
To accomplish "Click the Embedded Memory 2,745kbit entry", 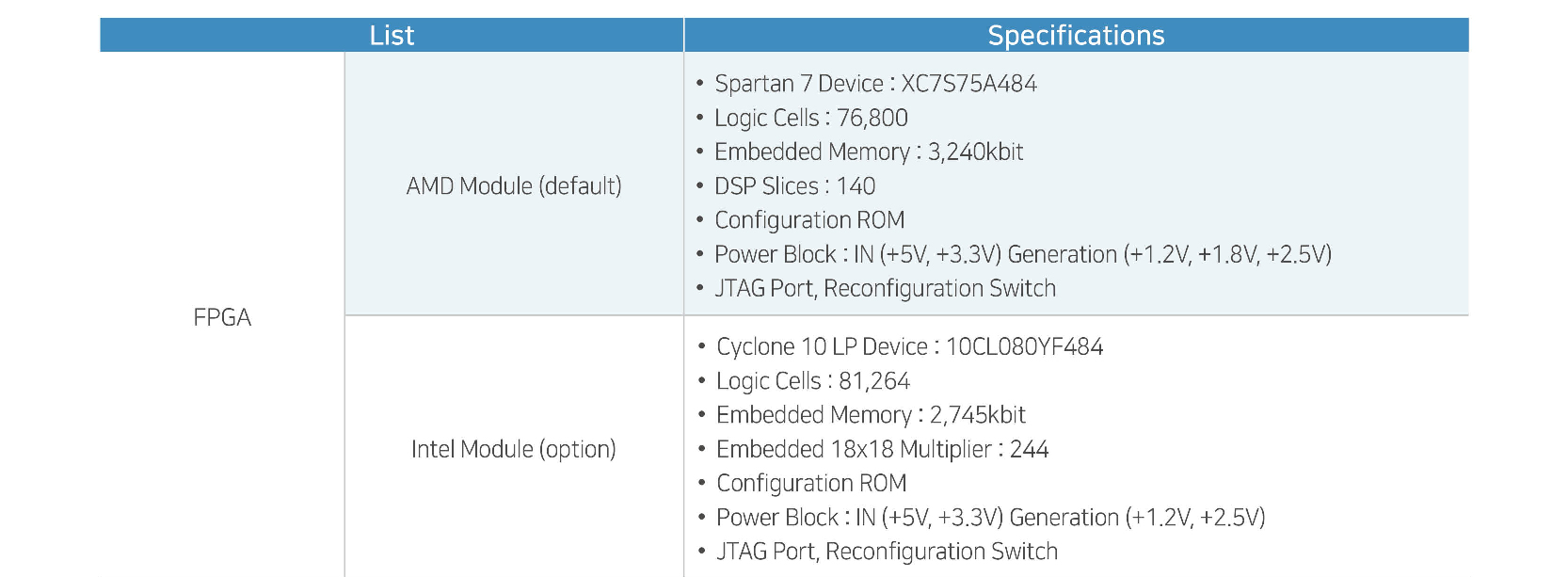I will [871, 415].
